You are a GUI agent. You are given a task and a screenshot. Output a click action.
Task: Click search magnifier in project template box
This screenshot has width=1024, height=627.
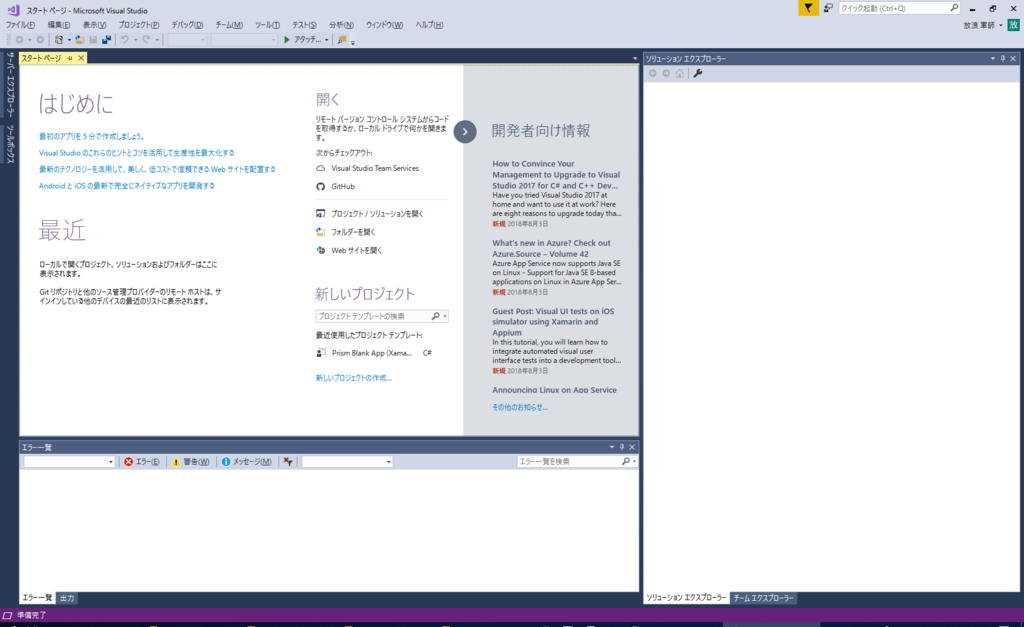[436, 316]
